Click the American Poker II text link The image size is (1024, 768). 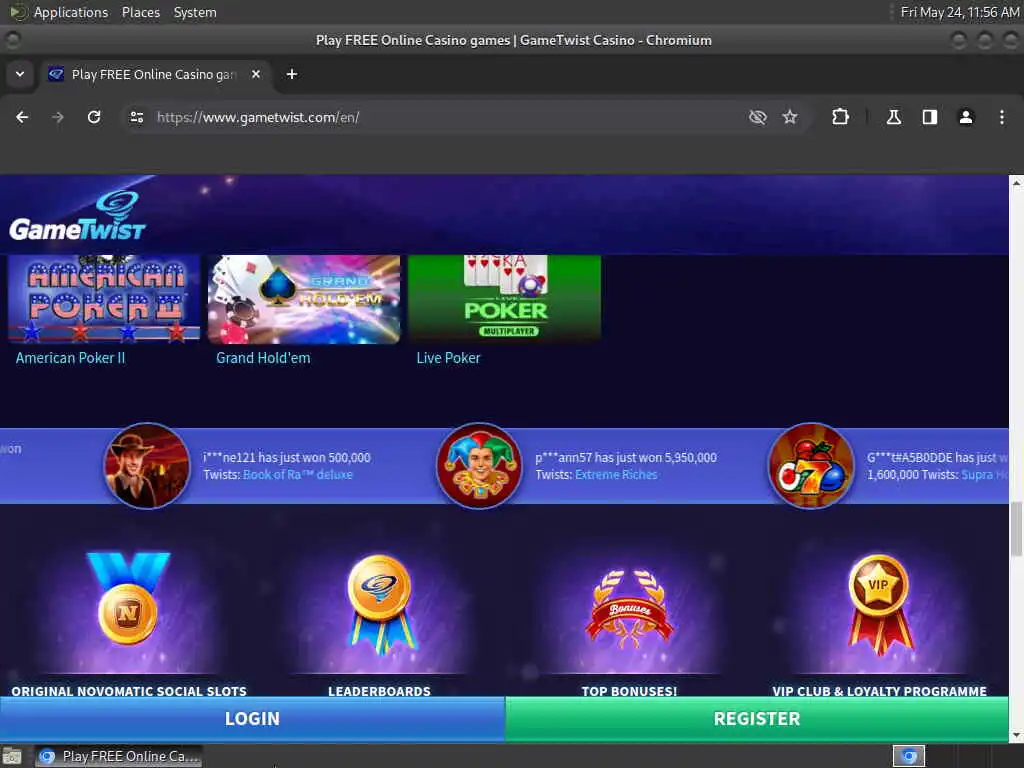pyautogui.click(x=71, y=358)
